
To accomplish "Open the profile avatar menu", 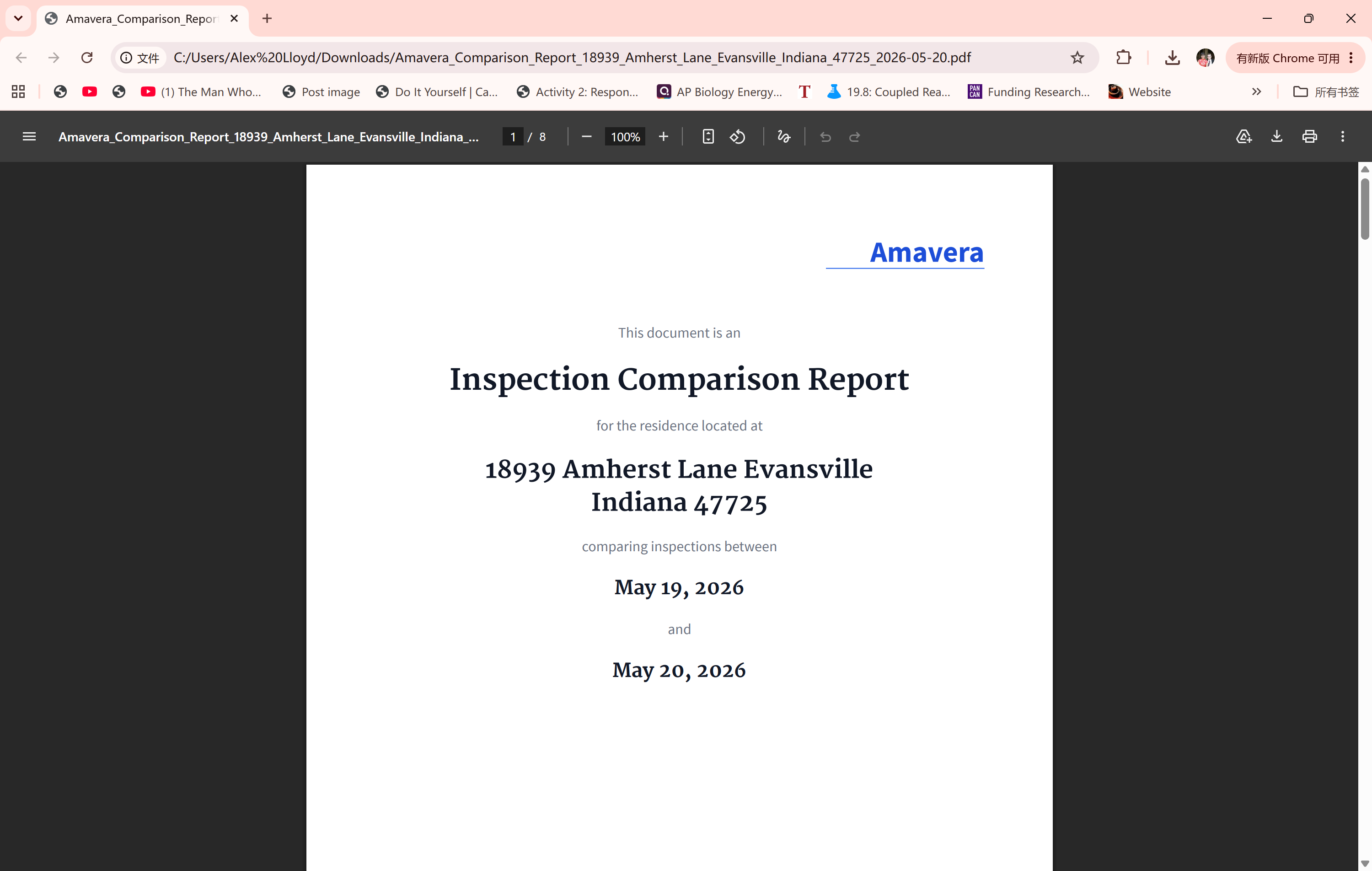I will pyautogui.click(x=1205, y=58).
